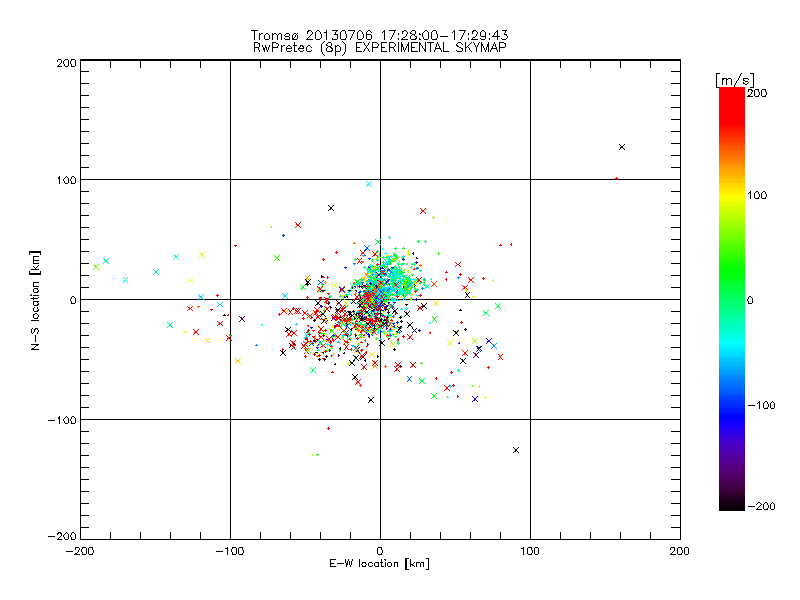
Task: Click the 'N-S location [km]' axis label
Action: [x=35, y=300]
